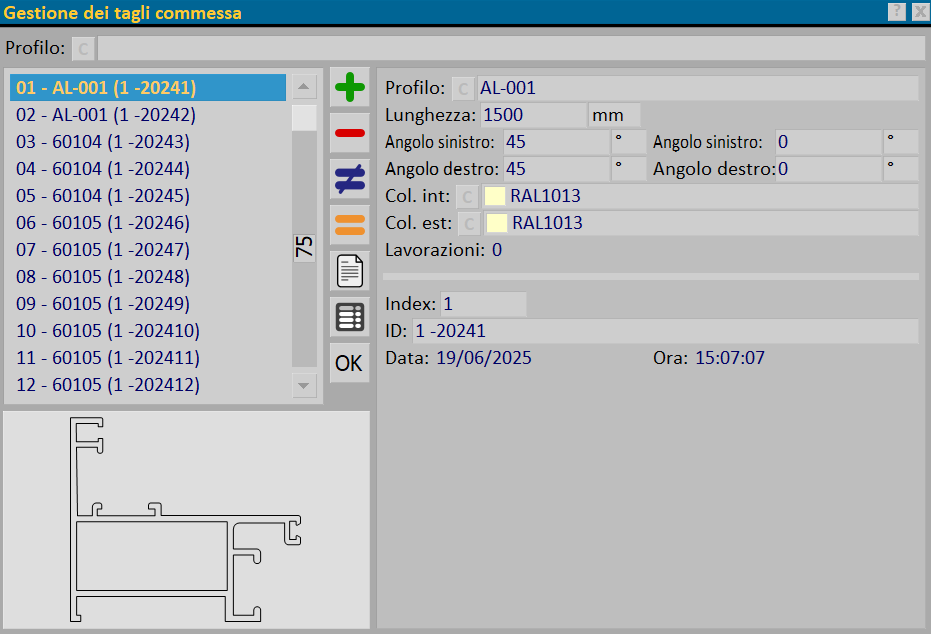Image resolution: width=931 pixels, height=634 pixels.
Task: Select row 12 - 60105 (1 -202412)
Action: [148, 385]
